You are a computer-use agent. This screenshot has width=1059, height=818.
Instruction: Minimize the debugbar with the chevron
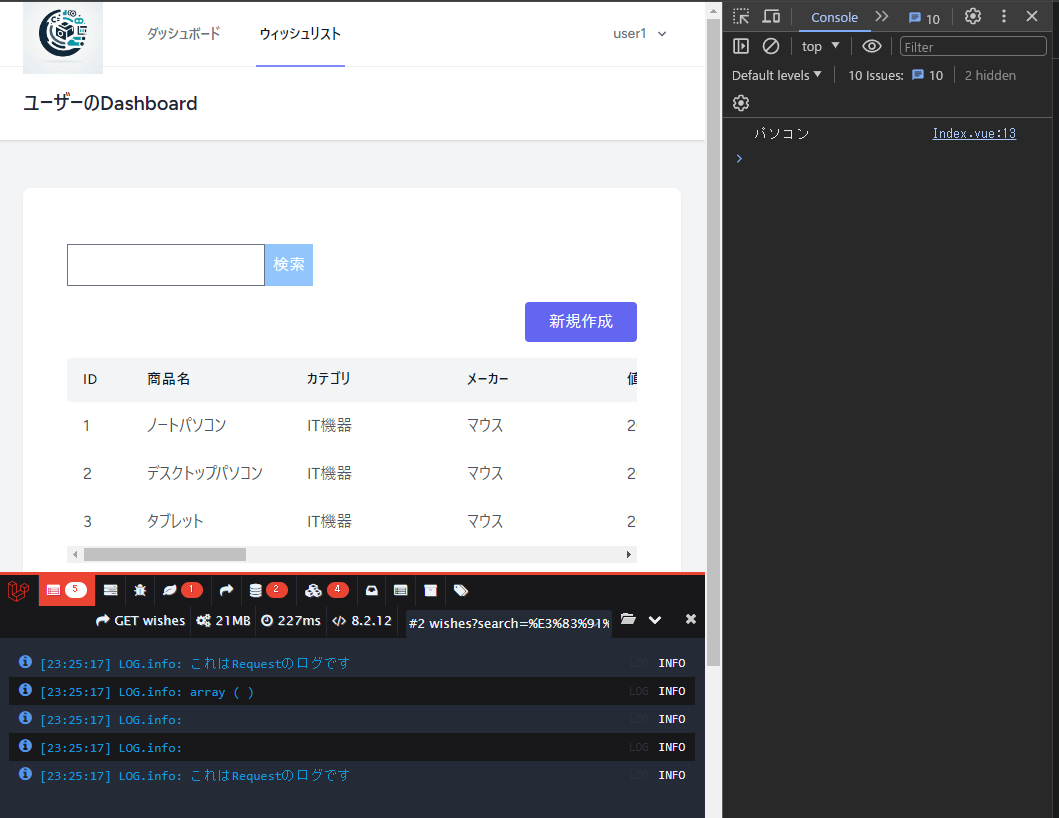pyautogui.click(x=655, y=619)
